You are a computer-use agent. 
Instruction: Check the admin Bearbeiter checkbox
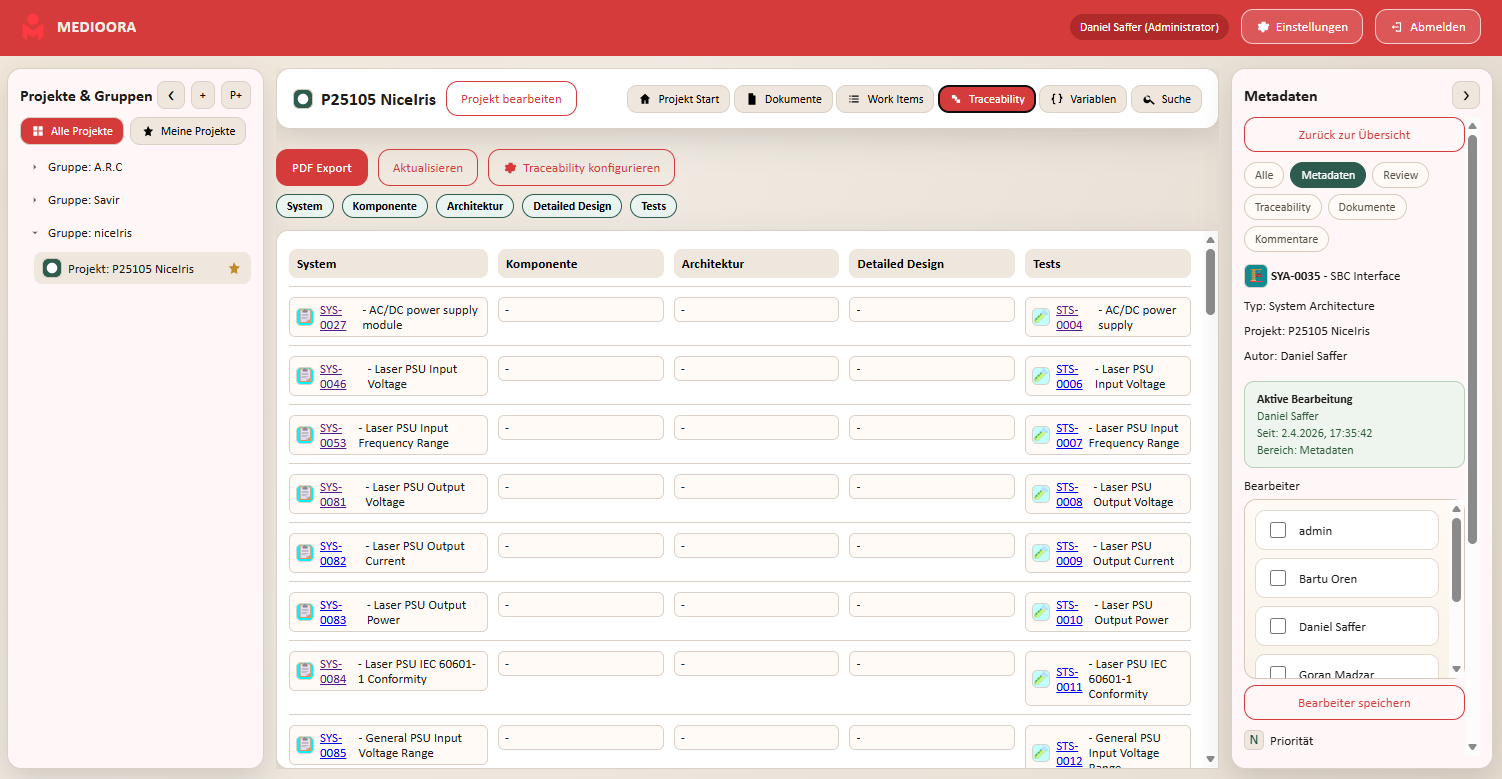point(1277,530)
